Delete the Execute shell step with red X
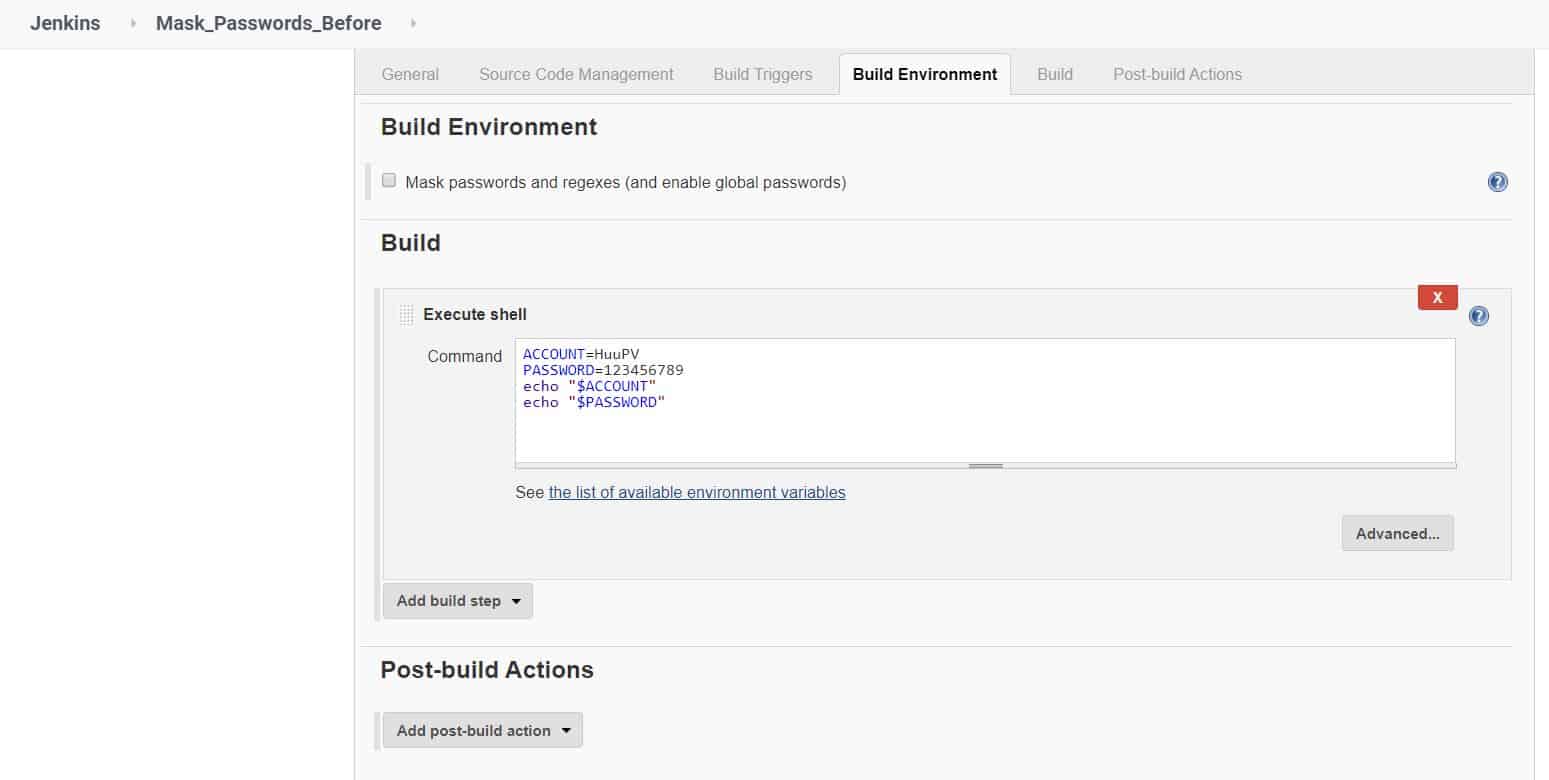 pyautogui.click(x=1437, y=297)
